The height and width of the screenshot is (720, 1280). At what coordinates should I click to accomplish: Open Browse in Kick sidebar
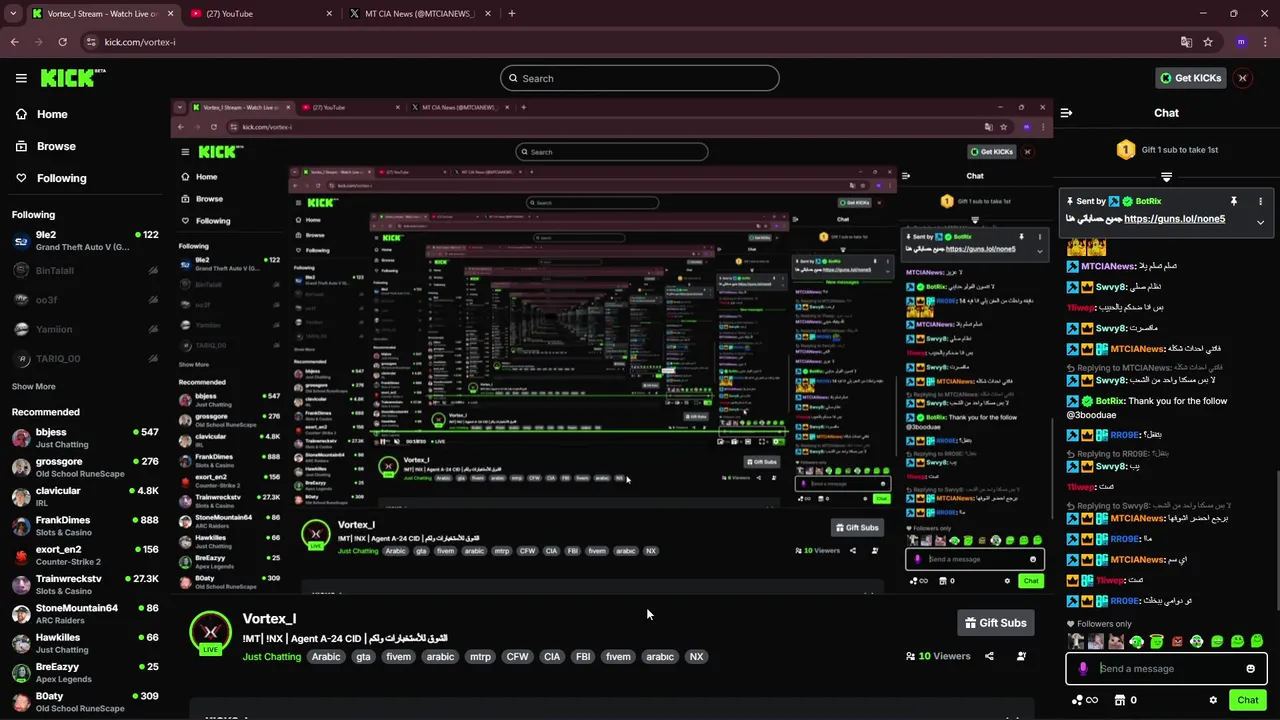coord(46,146)
